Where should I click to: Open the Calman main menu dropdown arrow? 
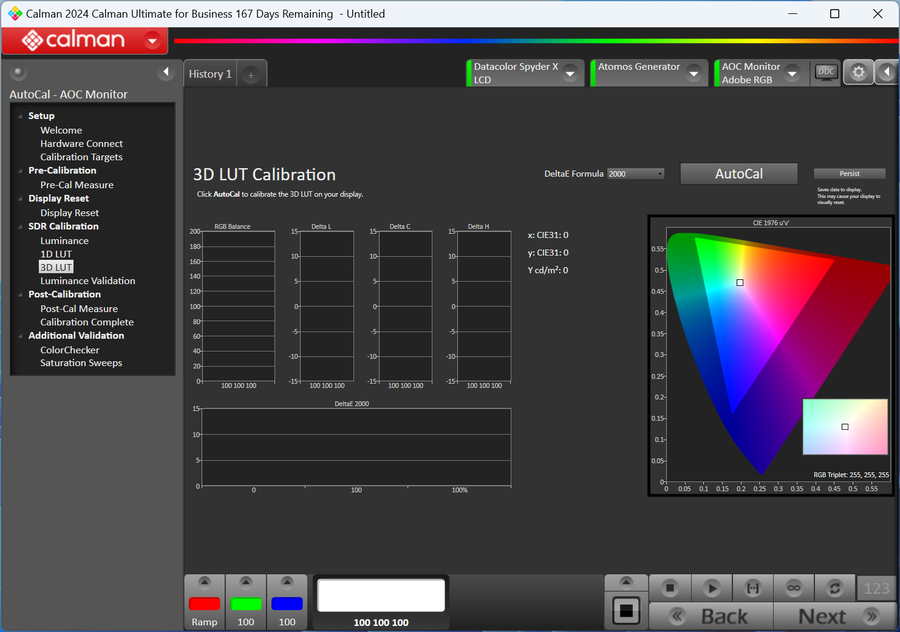153,41
